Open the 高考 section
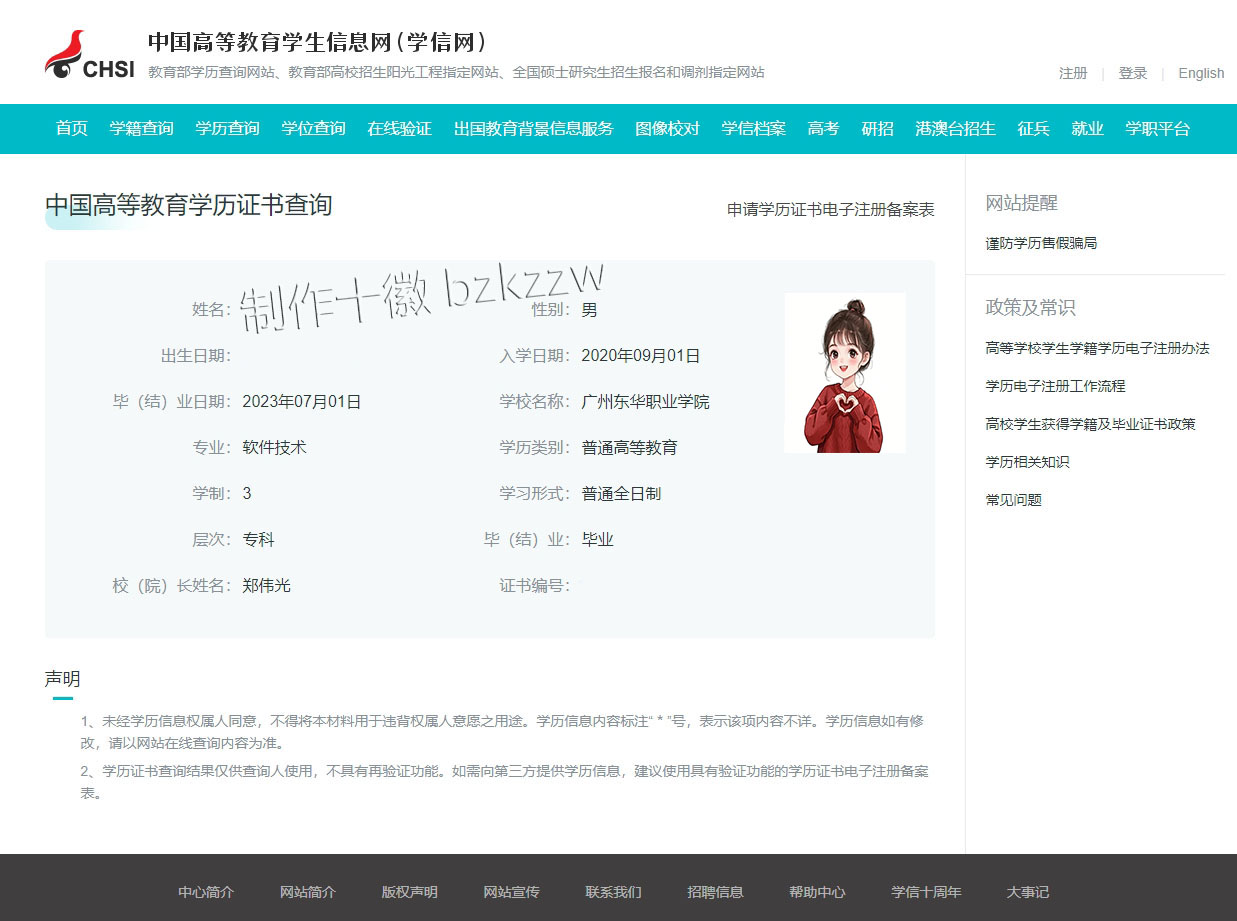The height and width of the screenshot is (921, 1237). click(x=823, y=128)
